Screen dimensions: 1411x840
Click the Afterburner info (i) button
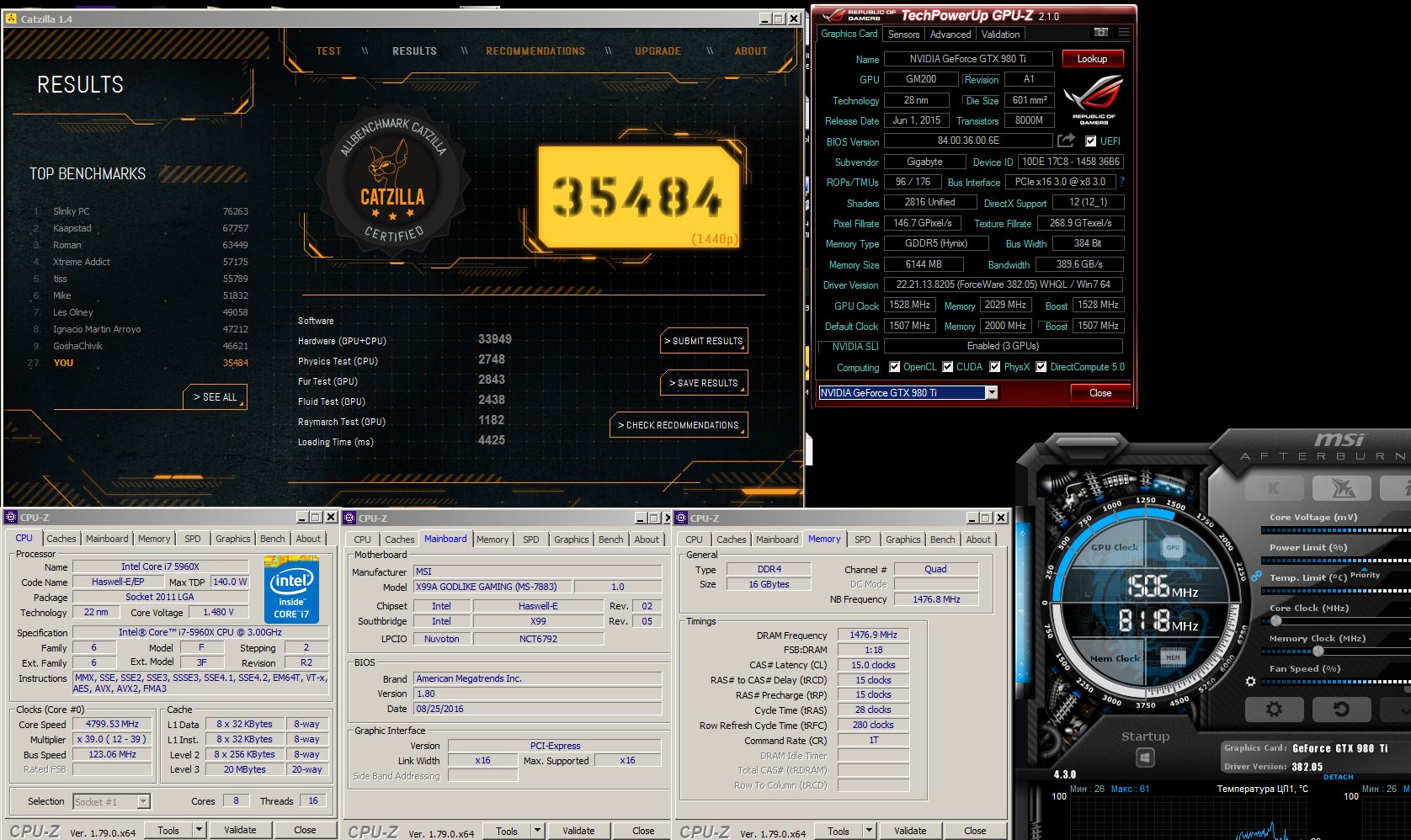point(1397,487)
